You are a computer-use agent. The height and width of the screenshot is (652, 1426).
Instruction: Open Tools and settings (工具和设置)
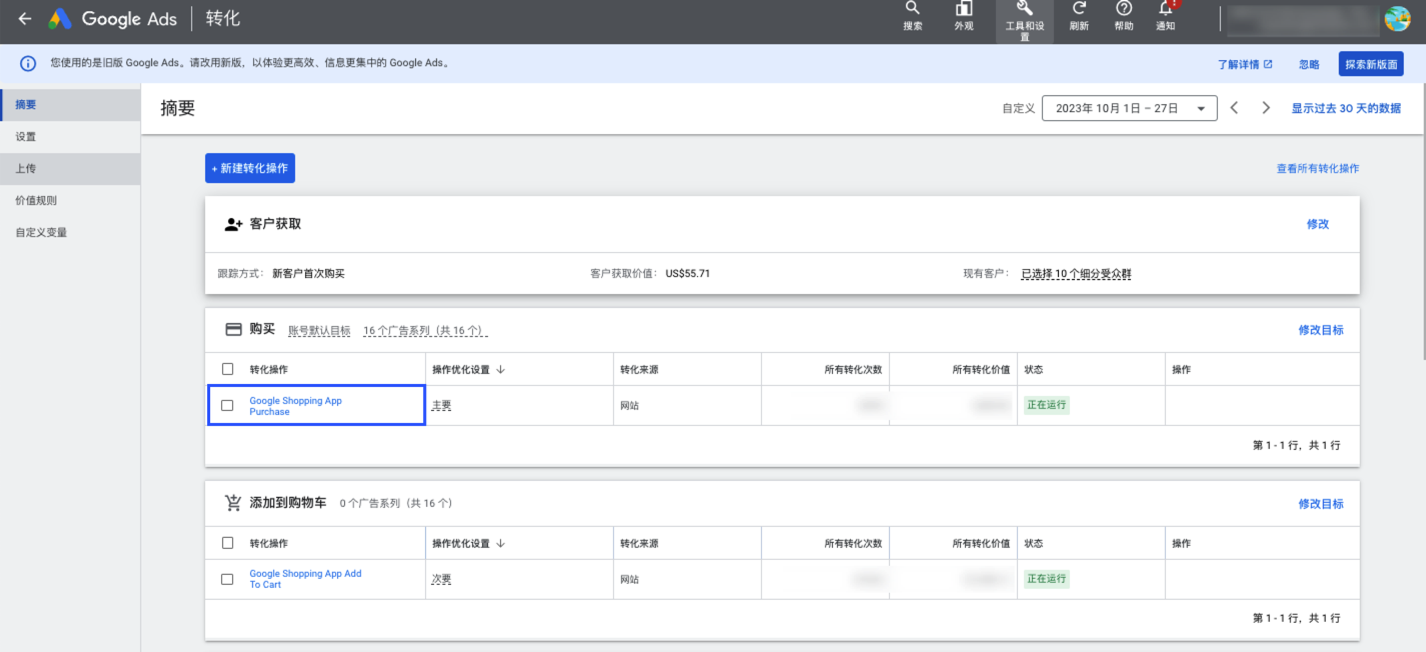(x=1024, y=21)
